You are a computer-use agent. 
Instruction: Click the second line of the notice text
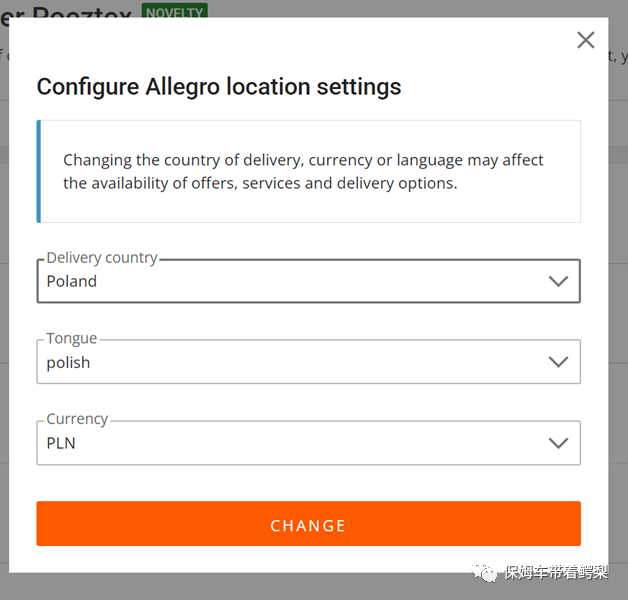click(260, 184)
